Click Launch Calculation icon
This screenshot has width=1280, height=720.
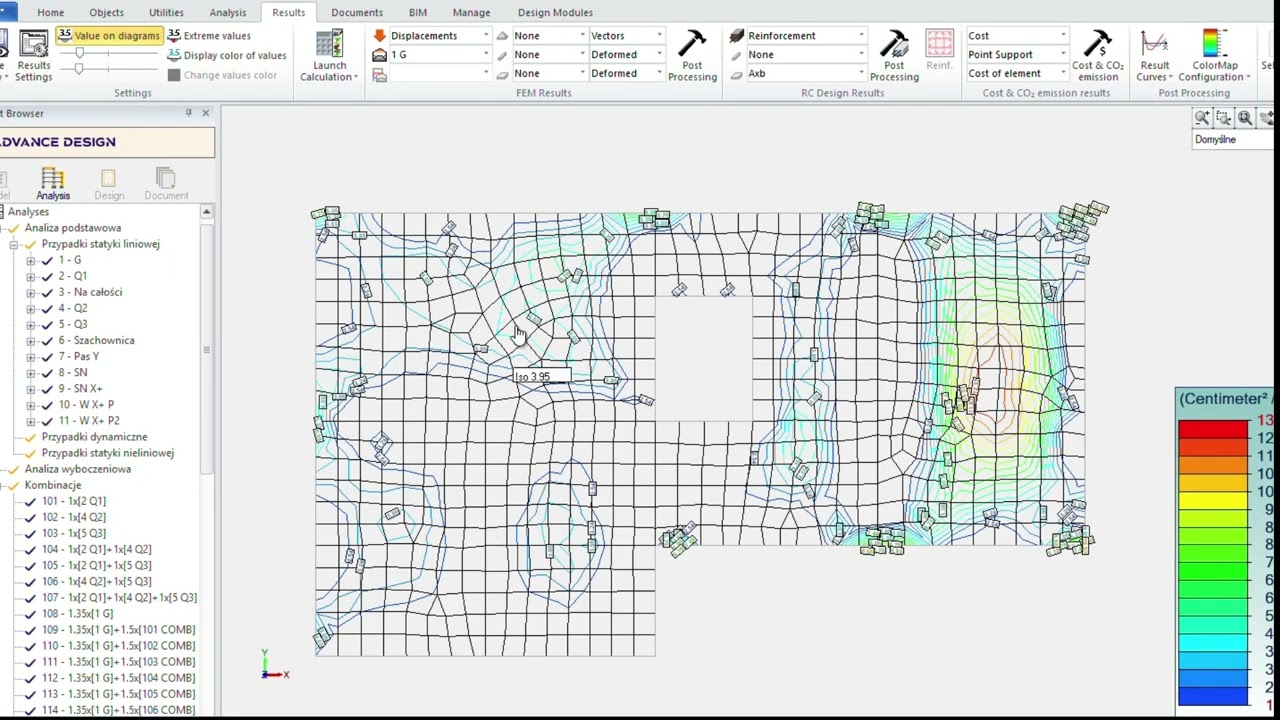329,44
